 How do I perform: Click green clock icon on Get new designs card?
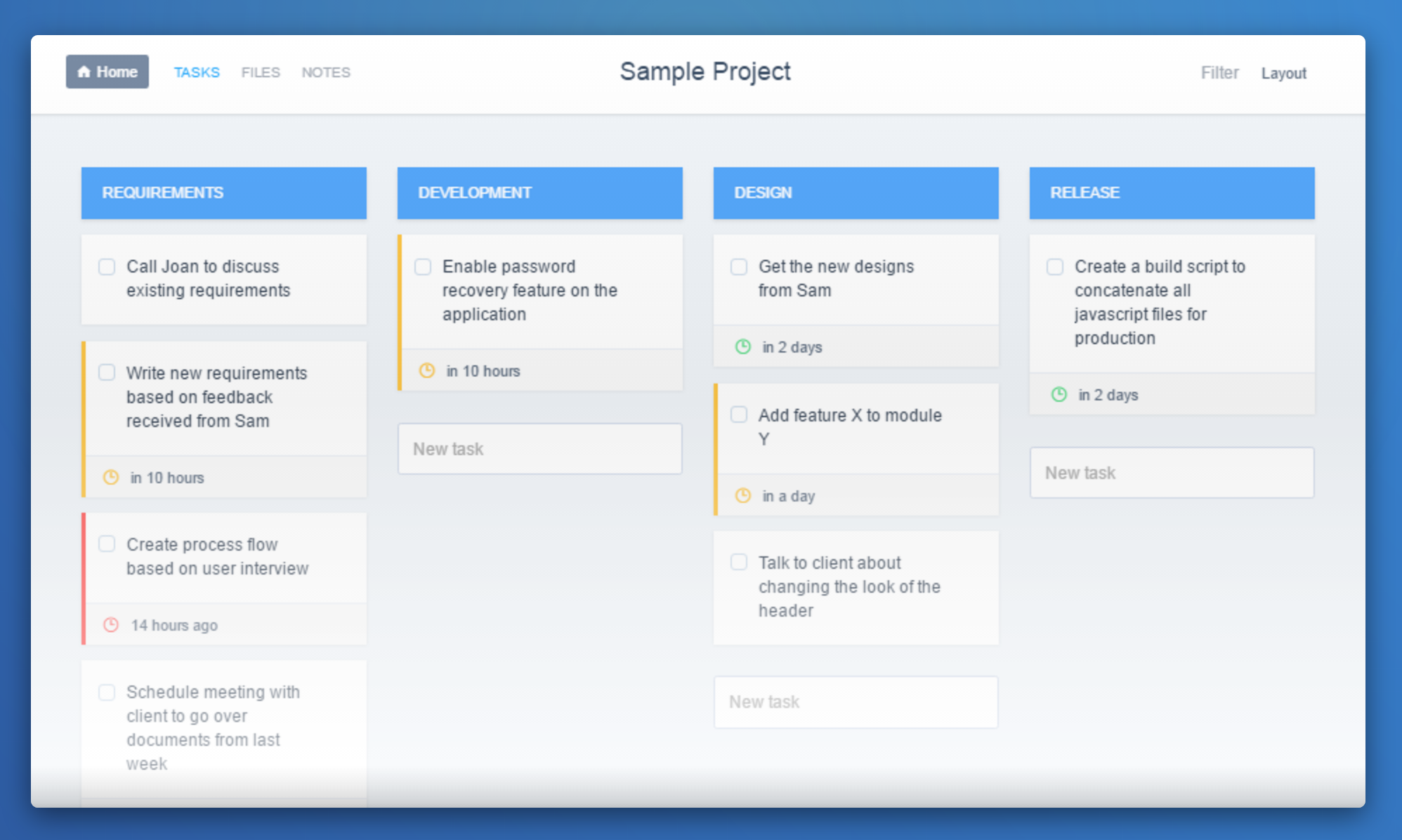[743, 347]
